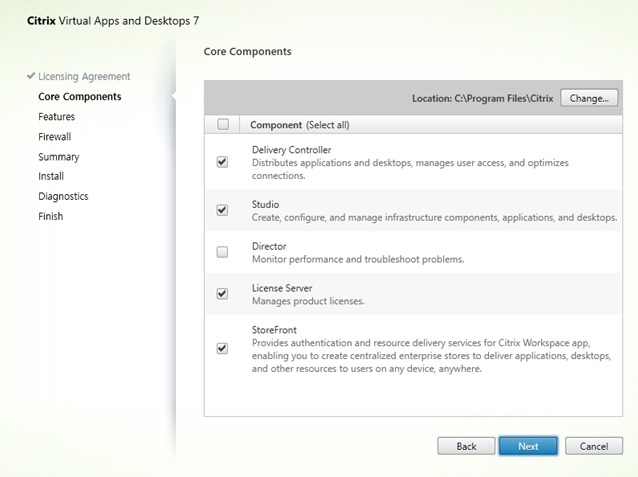Click the 'Core Components' page heading
This screenshot has height=477, width=638.
point(247,52)
